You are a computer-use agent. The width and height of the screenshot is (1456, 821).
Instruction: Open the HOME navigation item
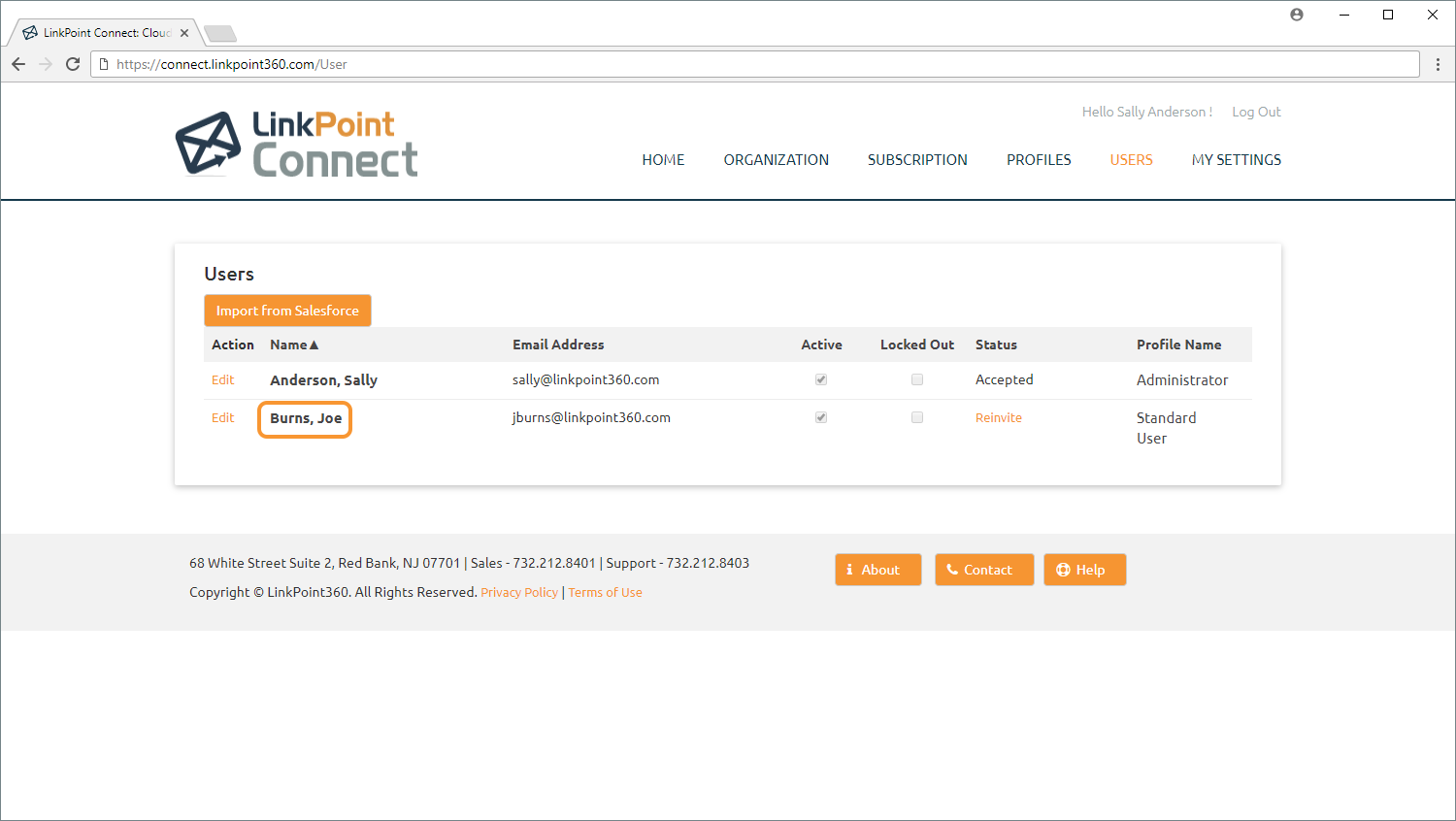tap(663, 160)
